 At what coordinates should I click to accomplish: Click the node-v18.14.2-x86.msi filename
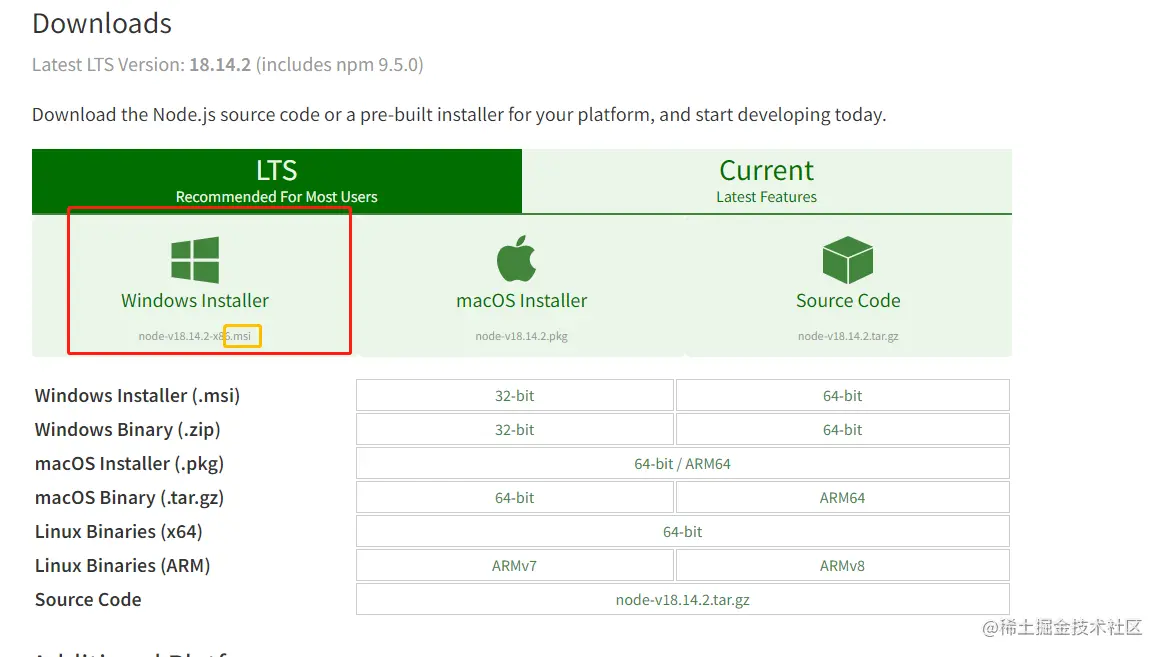coord(195,336)
